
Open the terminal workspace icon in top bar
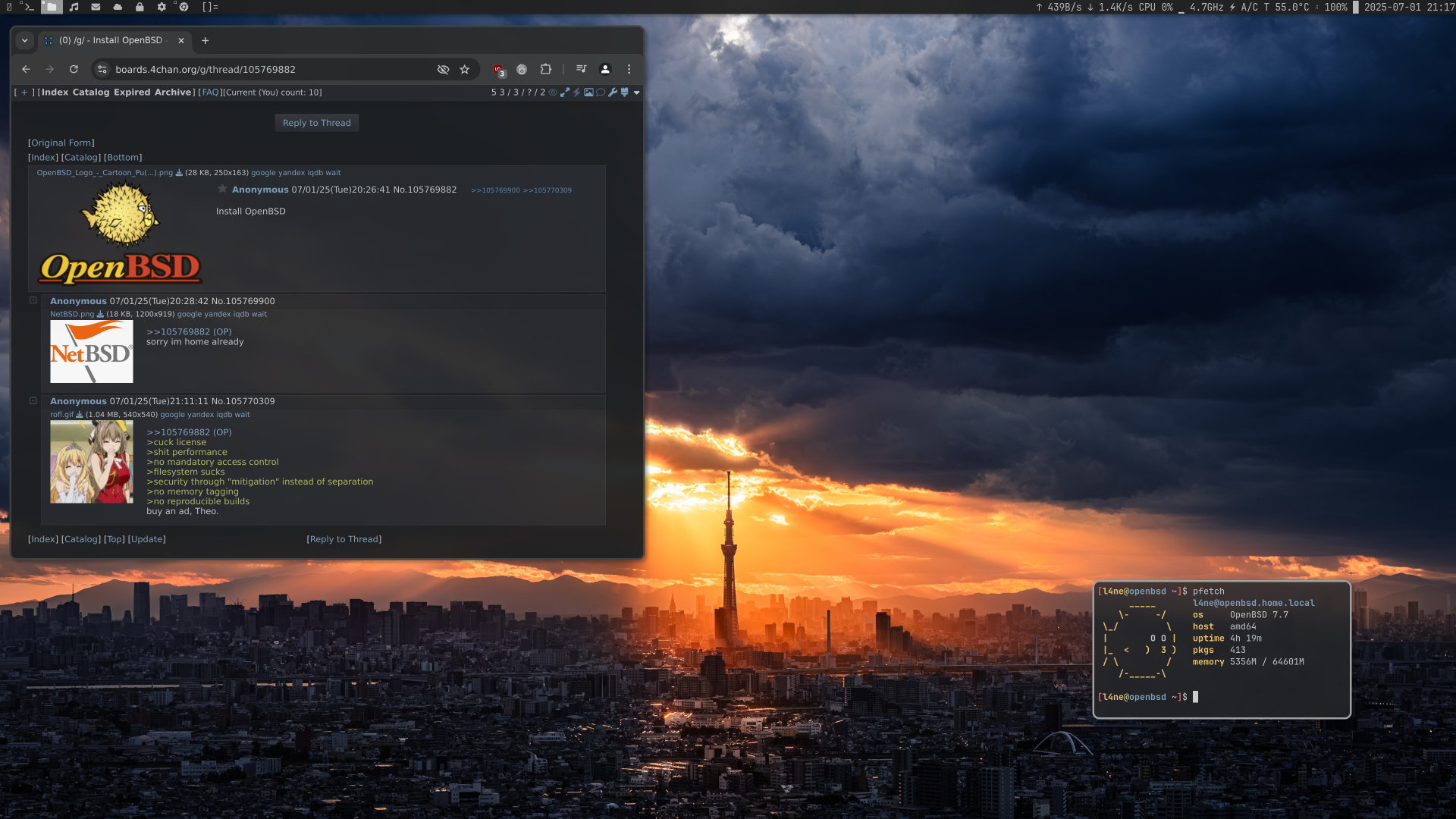[x=28, y=7]
